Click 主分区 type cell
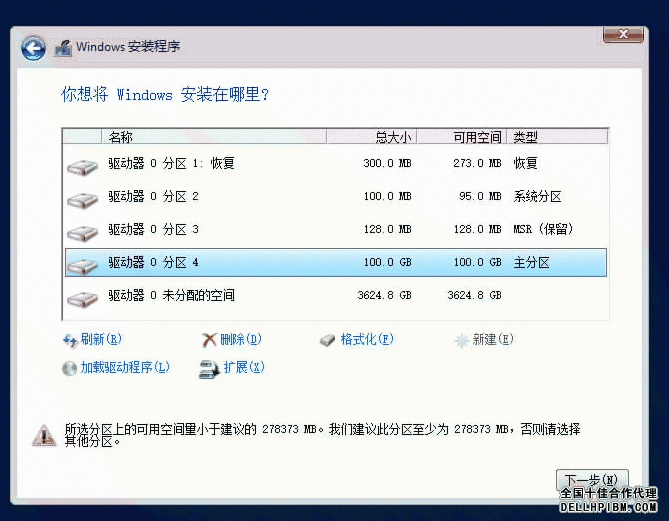The width and height of the screenshot is (669, 521). coord(531,262)
